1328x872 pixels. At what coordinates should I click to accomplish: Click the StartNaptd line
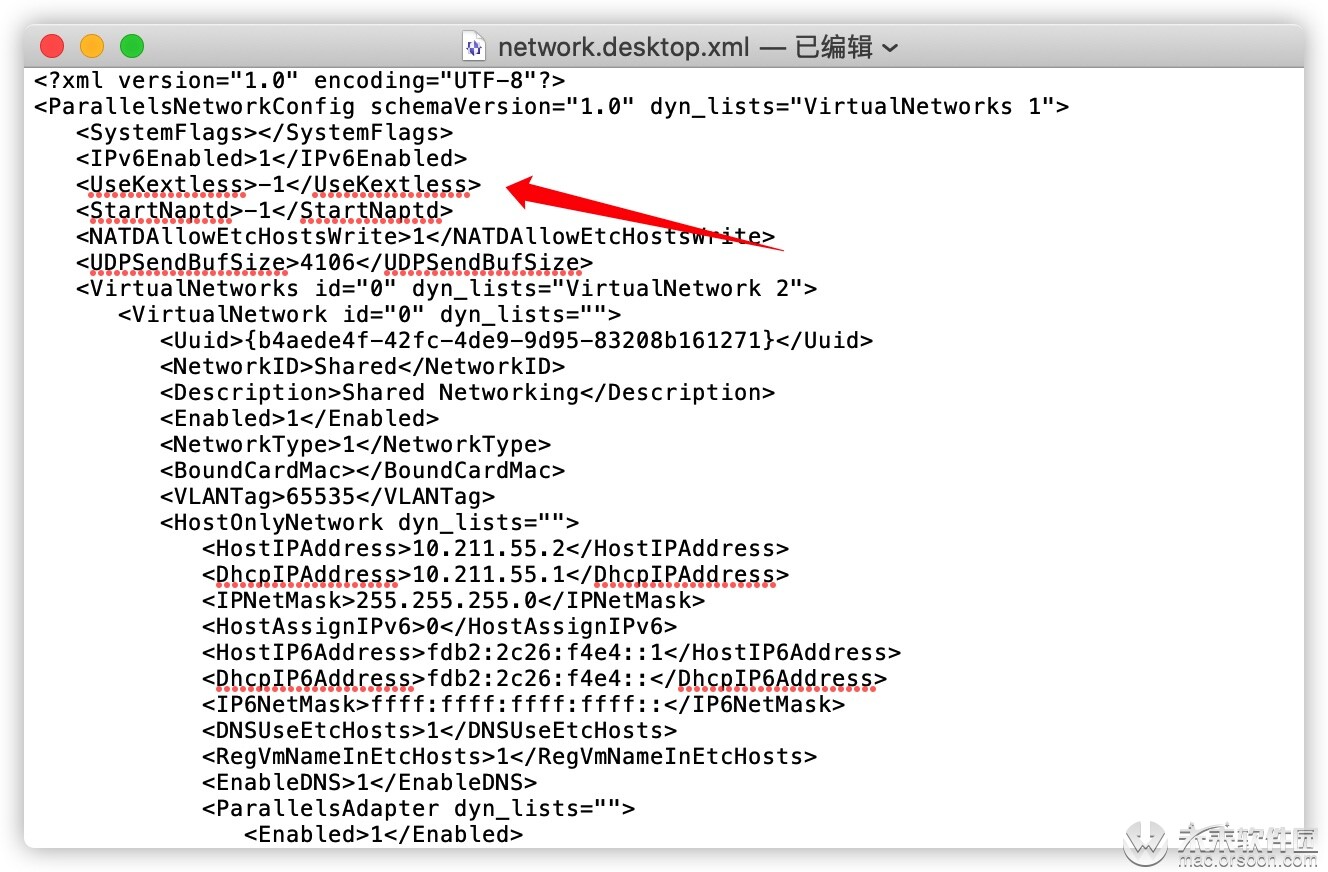pos(264,210)
